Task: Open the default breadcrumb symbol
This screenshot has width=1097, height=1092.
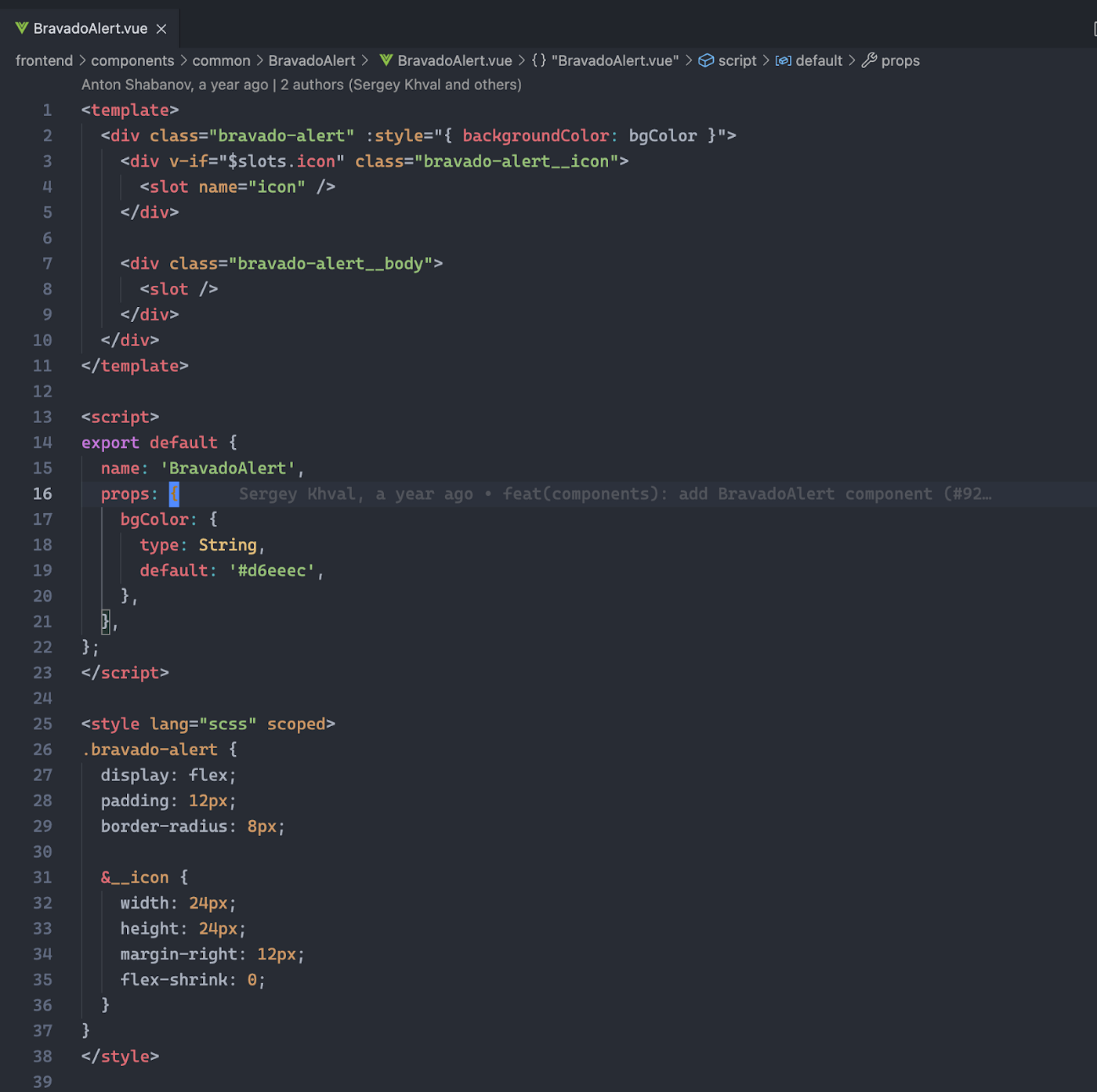Action: [819, 60]
